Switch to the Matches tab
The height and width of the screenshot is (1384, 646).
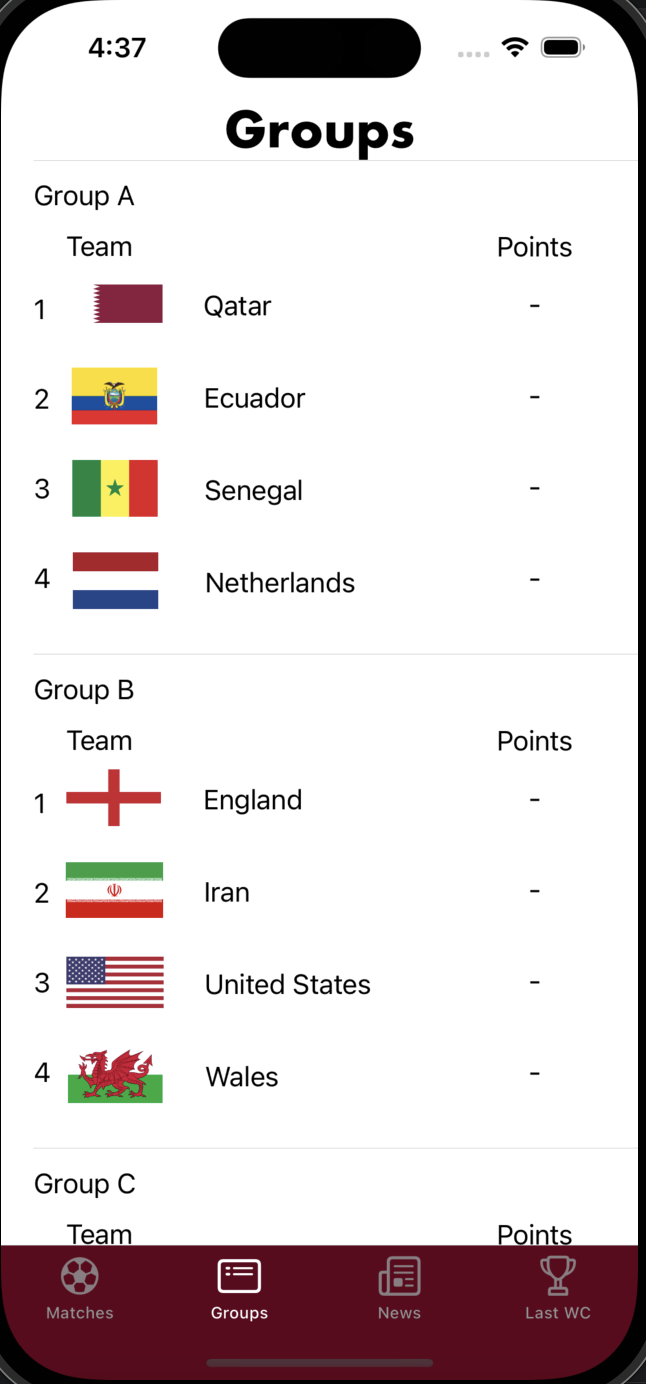(79, 1290)
